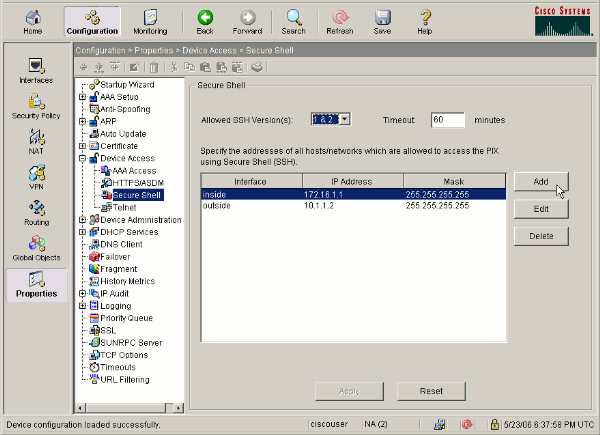This screenshot has height=435, width=600.
Task: Select Fragment in the tree
Action: (x=118, y=269)
